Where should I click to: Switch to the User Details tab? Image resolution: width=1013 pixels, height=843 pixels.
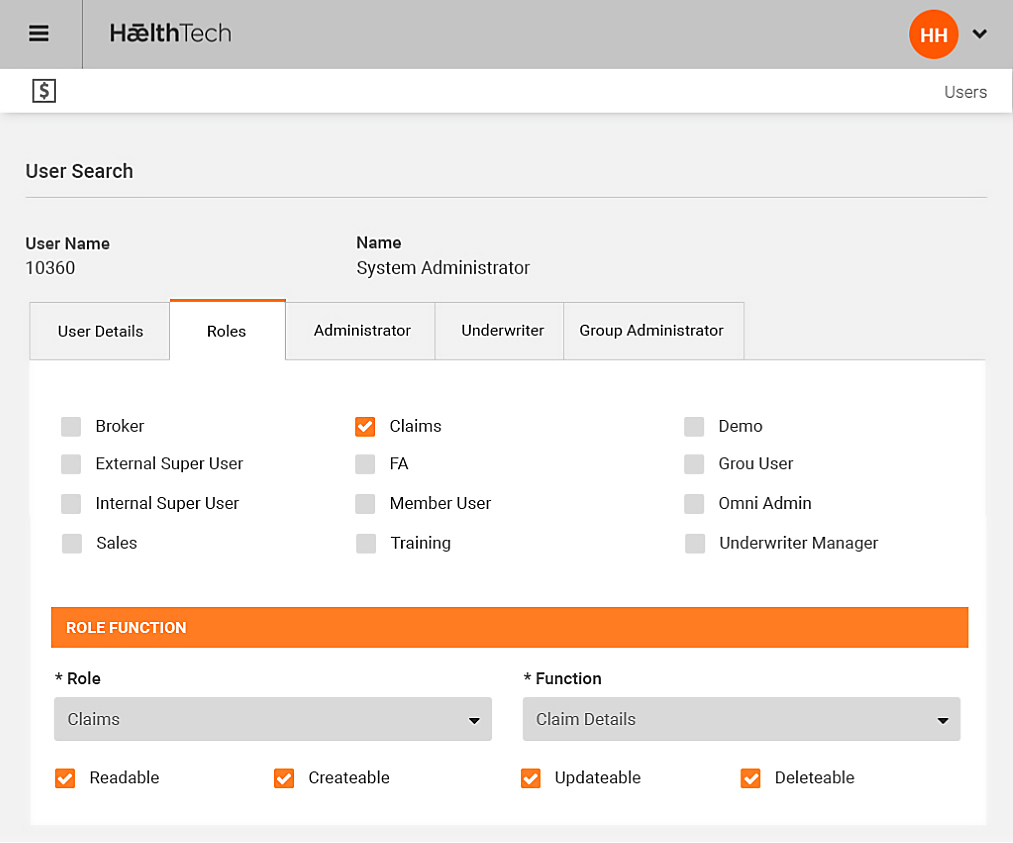click(x=100, y=331)
